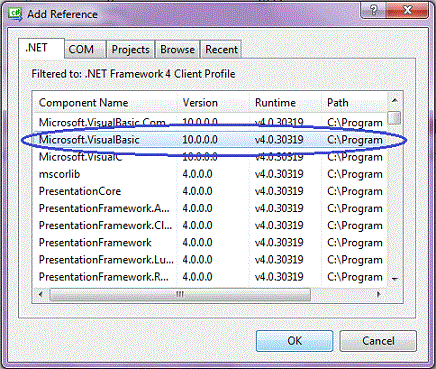Image resolution: width=436 pixels, height=369 pixels.
Task: Click the Help question mark button
Action: pyautogui.click(x=373, y=10)
